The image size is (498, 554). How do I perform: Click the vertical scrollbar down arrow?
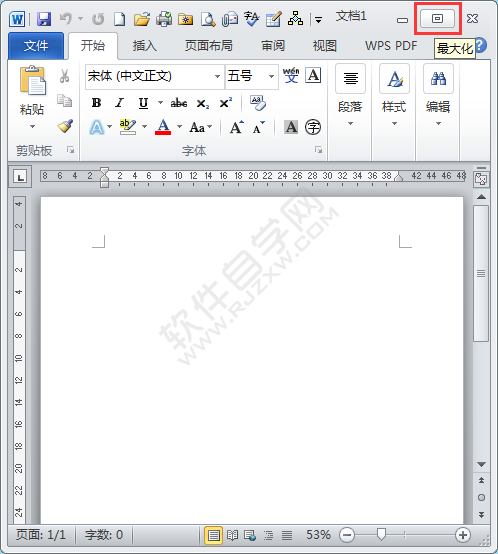coord(481,464)
